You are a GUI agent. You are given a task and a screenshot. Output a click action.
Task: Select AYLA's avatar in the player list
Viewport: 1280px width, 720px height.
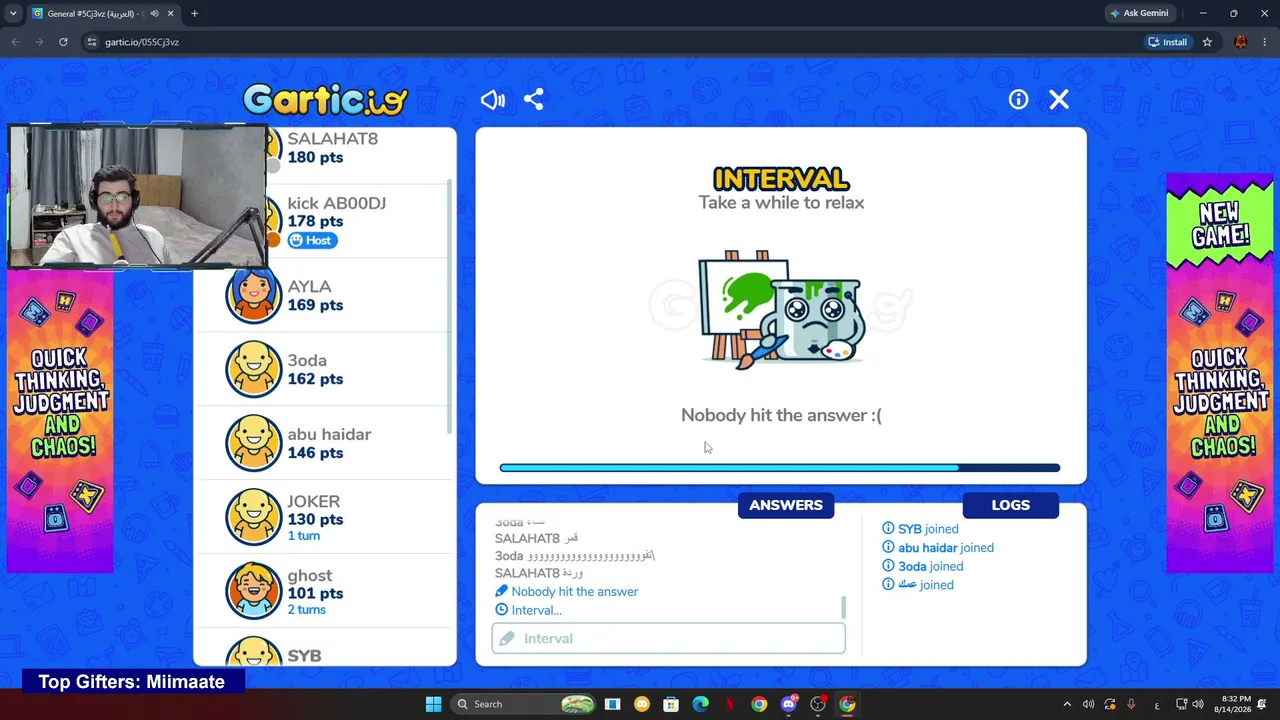click(x=254, y=295)
